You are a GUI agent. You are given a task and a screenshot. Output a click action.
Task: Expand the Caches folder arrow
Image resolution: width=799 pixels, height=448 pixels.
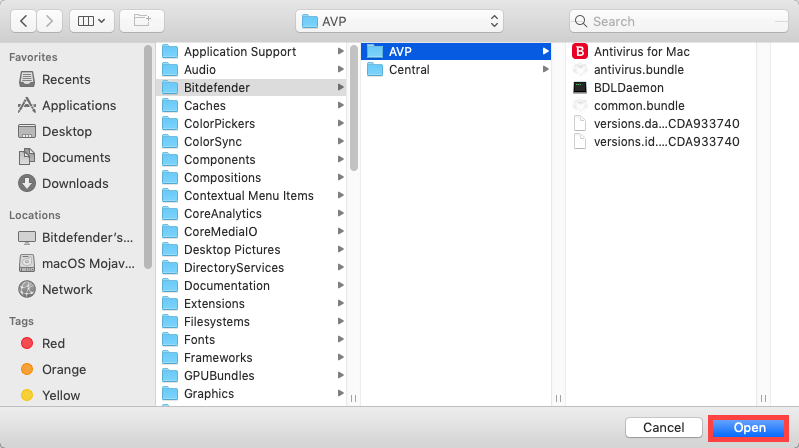[x=340, y=106]
